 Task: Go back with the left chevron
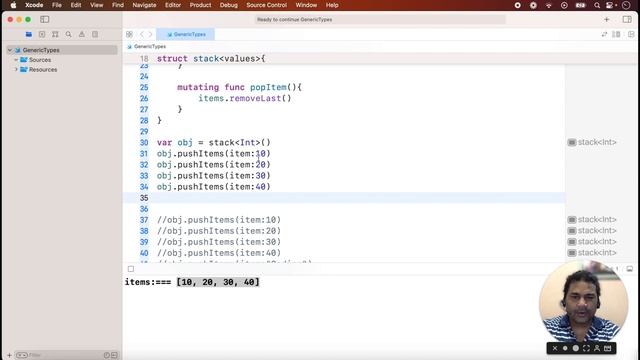click(142, 34)
